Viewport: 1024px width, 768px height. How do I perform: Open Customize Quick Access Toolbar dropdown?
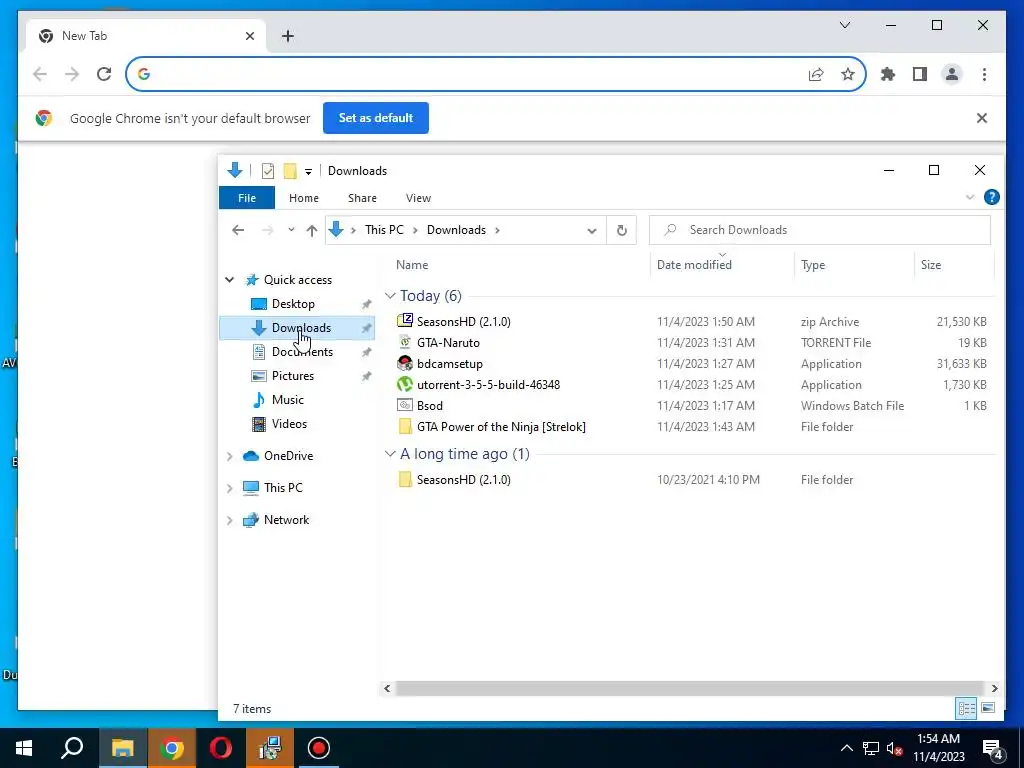tap(308, 172)
